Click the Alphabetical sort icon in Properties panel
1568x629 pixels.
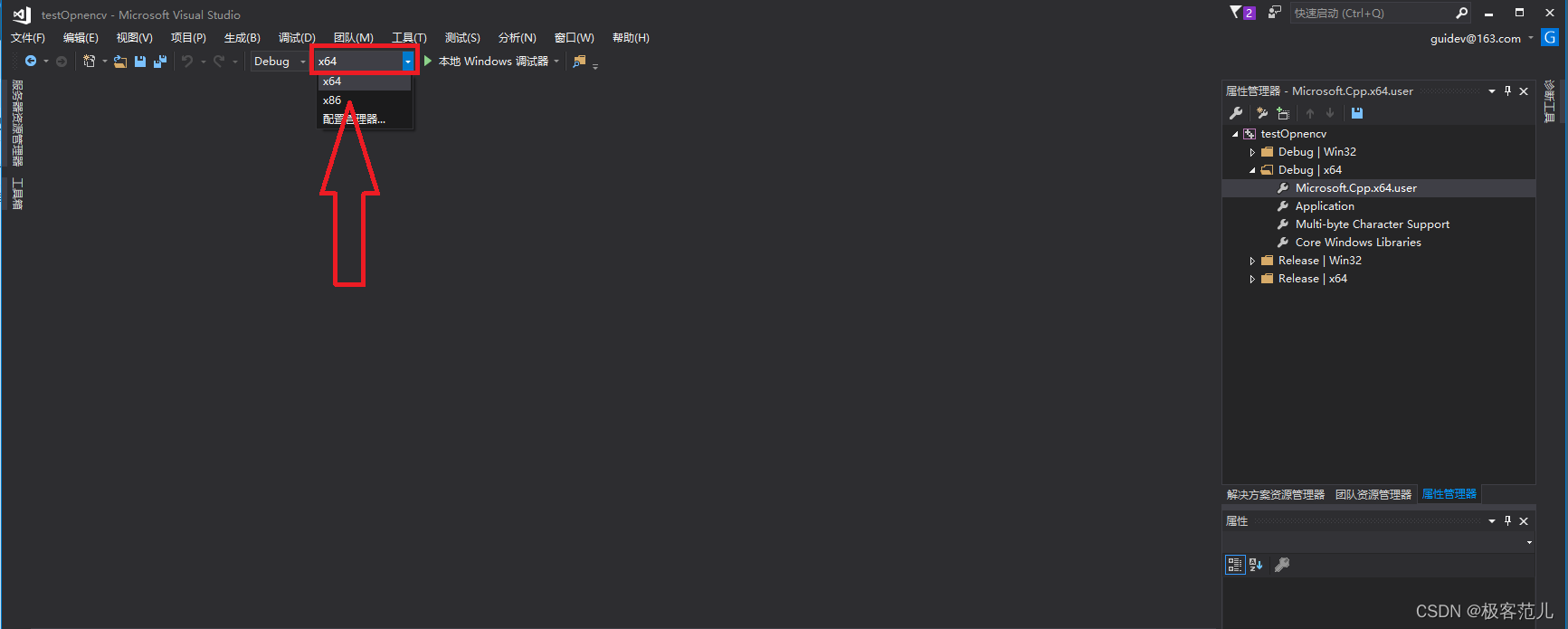tap(1256, 565)
